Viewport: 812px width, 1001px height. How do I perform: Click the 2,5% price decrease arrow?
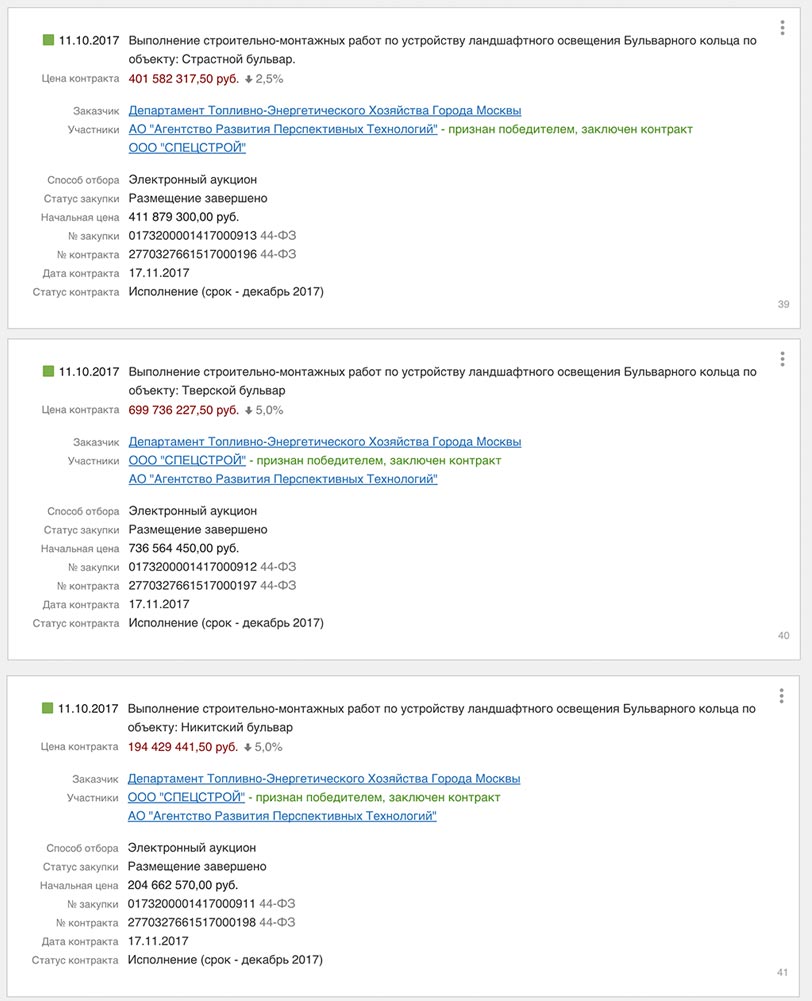(x=249, y=79)
